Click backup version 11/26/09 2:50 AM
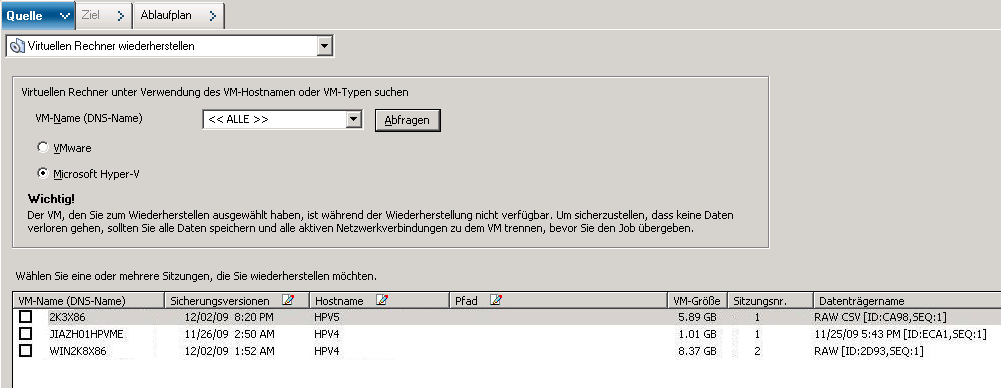The width and height of the screenshot is (1001, 389). (x=229, y=333)
